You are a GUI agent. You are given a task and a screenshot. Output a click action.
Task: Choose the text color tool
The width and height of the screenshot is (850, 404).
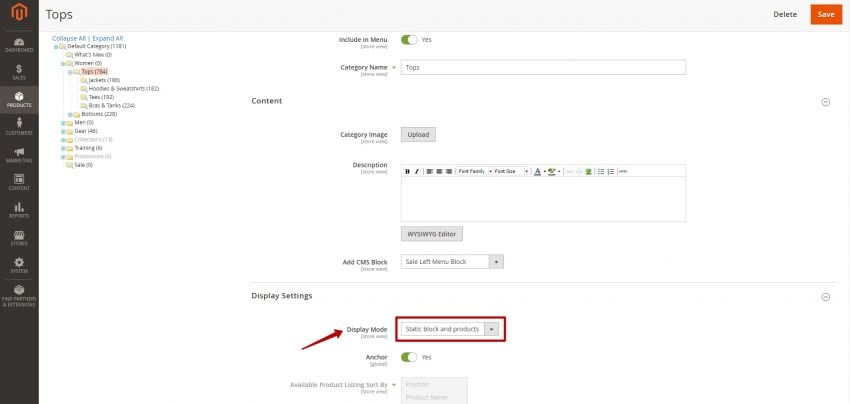pyautogui.click(x=537, y=171)
